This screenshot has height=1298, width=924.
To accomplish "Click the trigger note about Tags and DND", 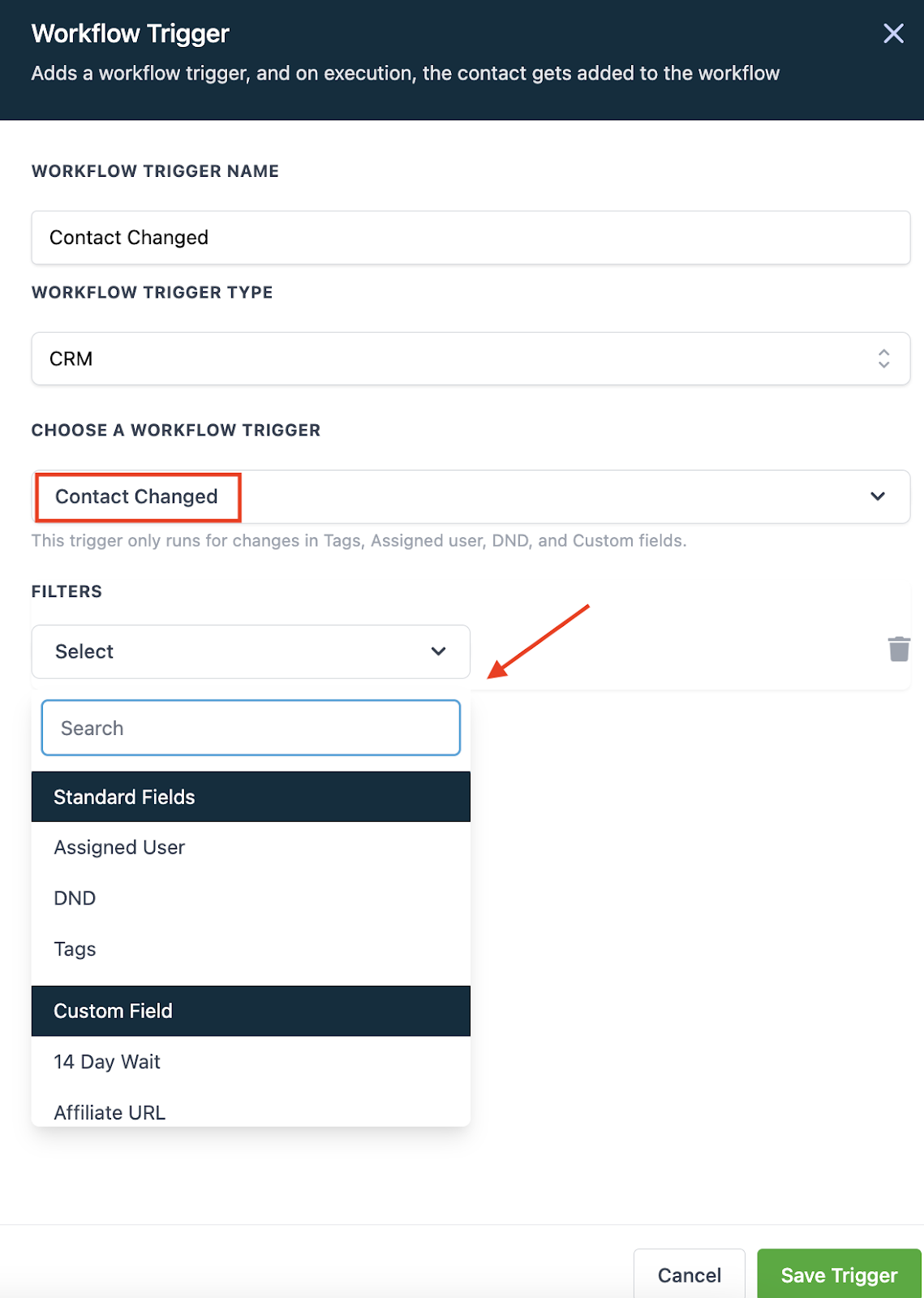I will [359, 540].
